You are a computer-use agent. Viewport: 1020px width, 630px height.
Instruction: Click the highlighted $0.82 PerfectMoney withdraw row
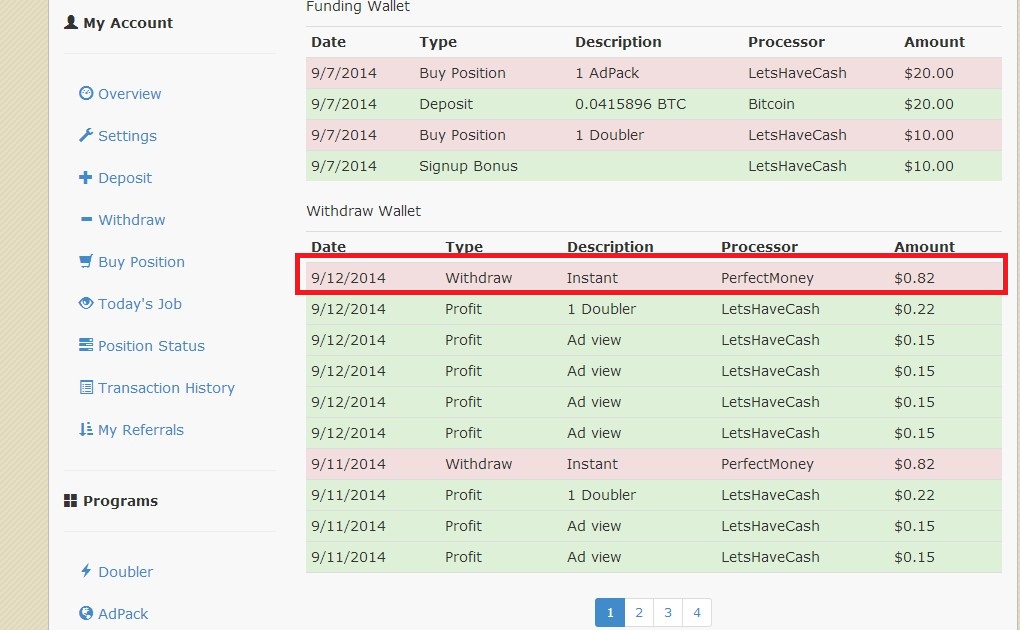[652, 278]
